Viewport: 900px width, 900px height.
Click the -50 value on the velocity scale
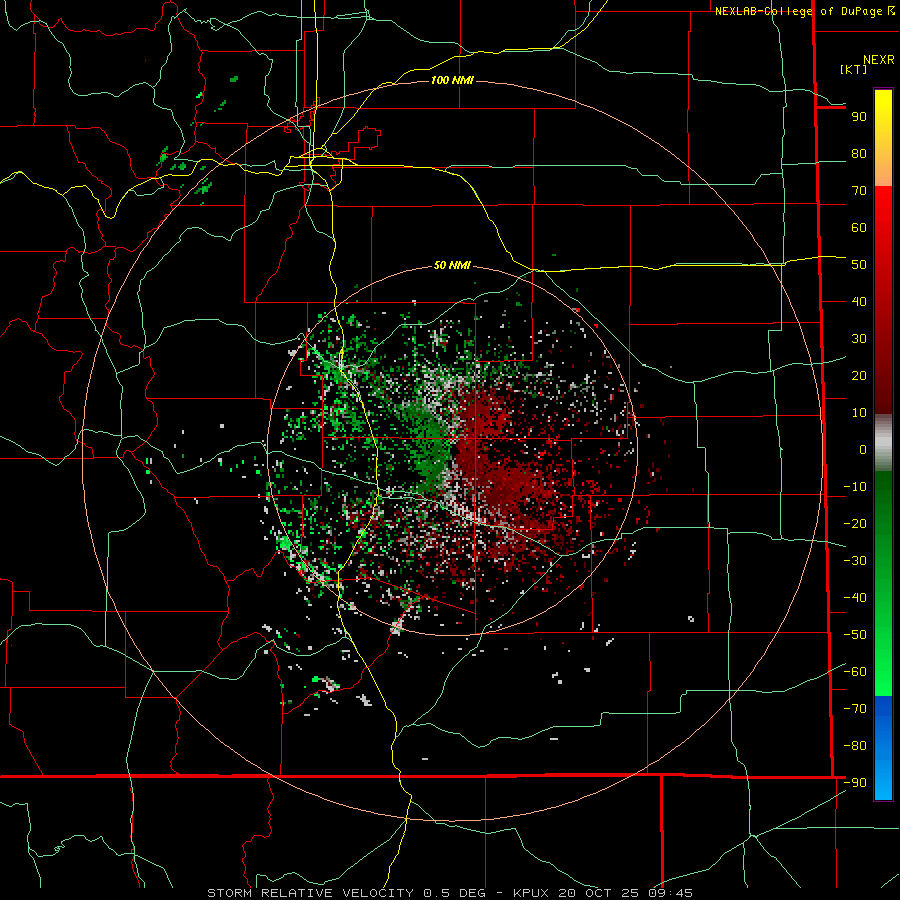tap(855, 635)
